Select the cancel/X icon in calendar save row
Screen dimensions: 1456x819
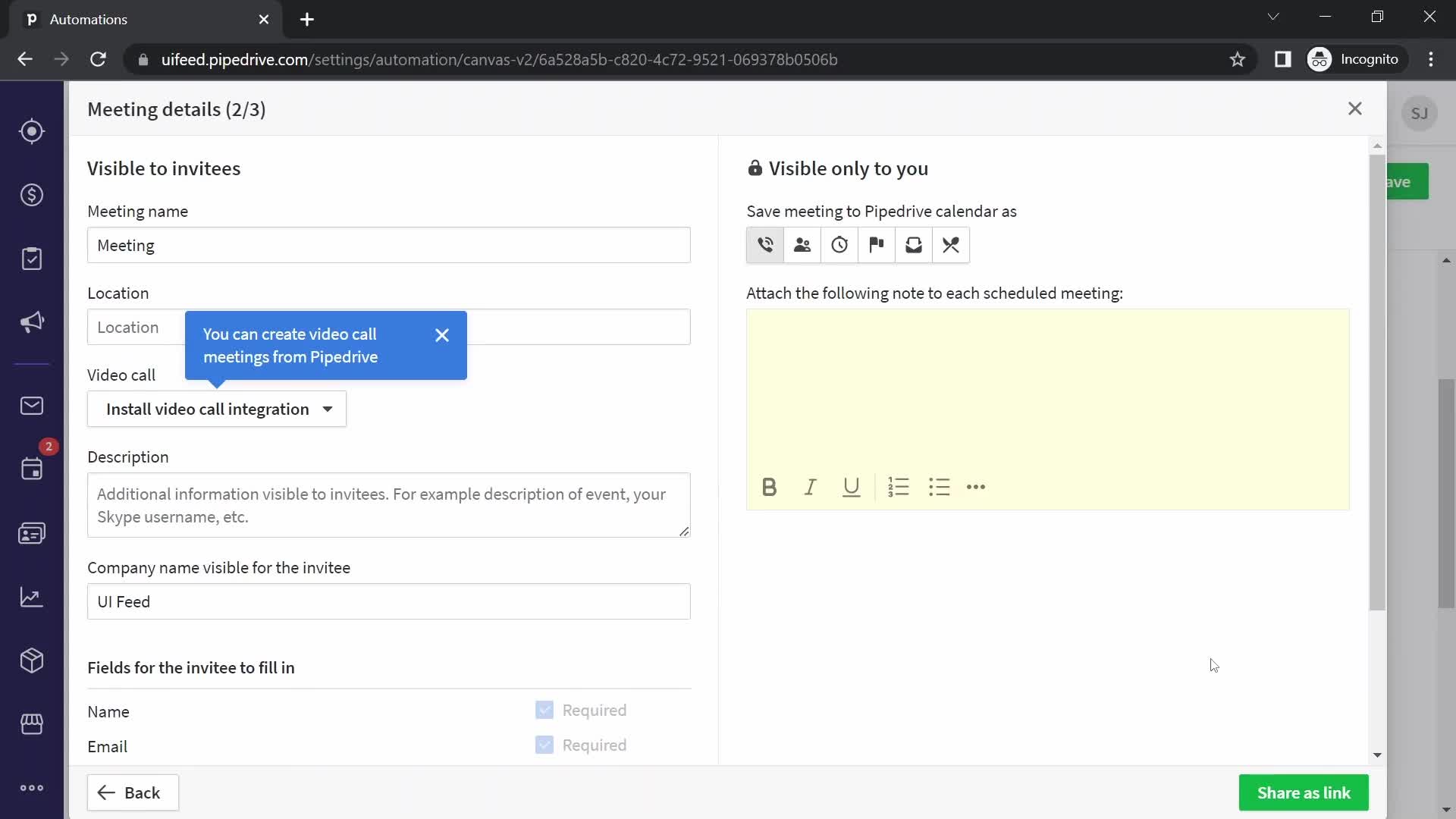coord(951,244)
